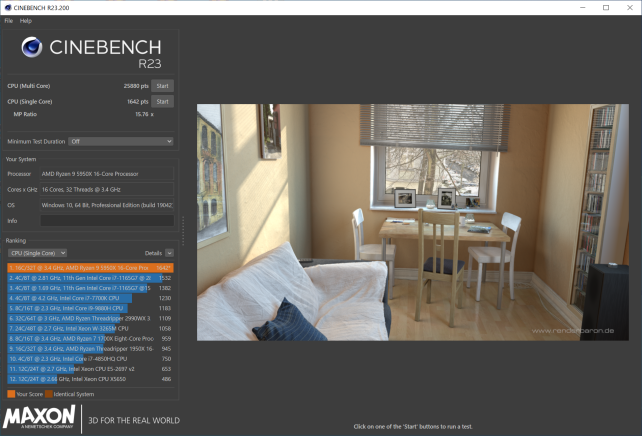Close the Cinebench window

coord(630,7)
